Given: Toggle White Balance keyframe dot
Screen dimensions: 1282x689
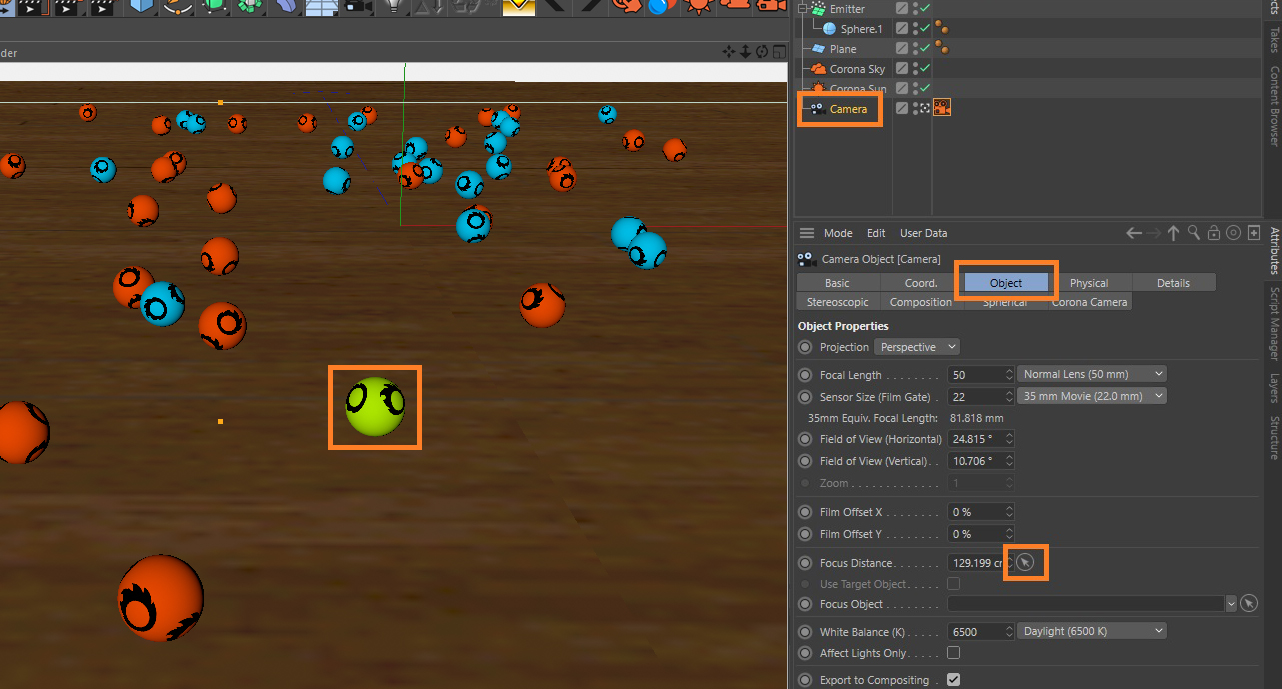Looking at the screenshot, I should click(x=805, y=632).
